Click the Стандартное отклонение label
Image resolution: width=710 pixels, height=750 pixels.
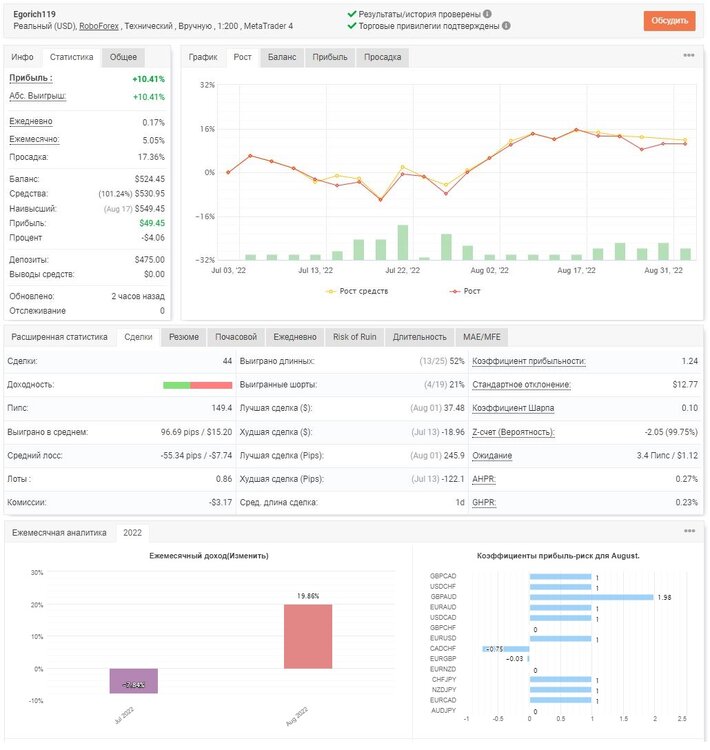[521, 385]
